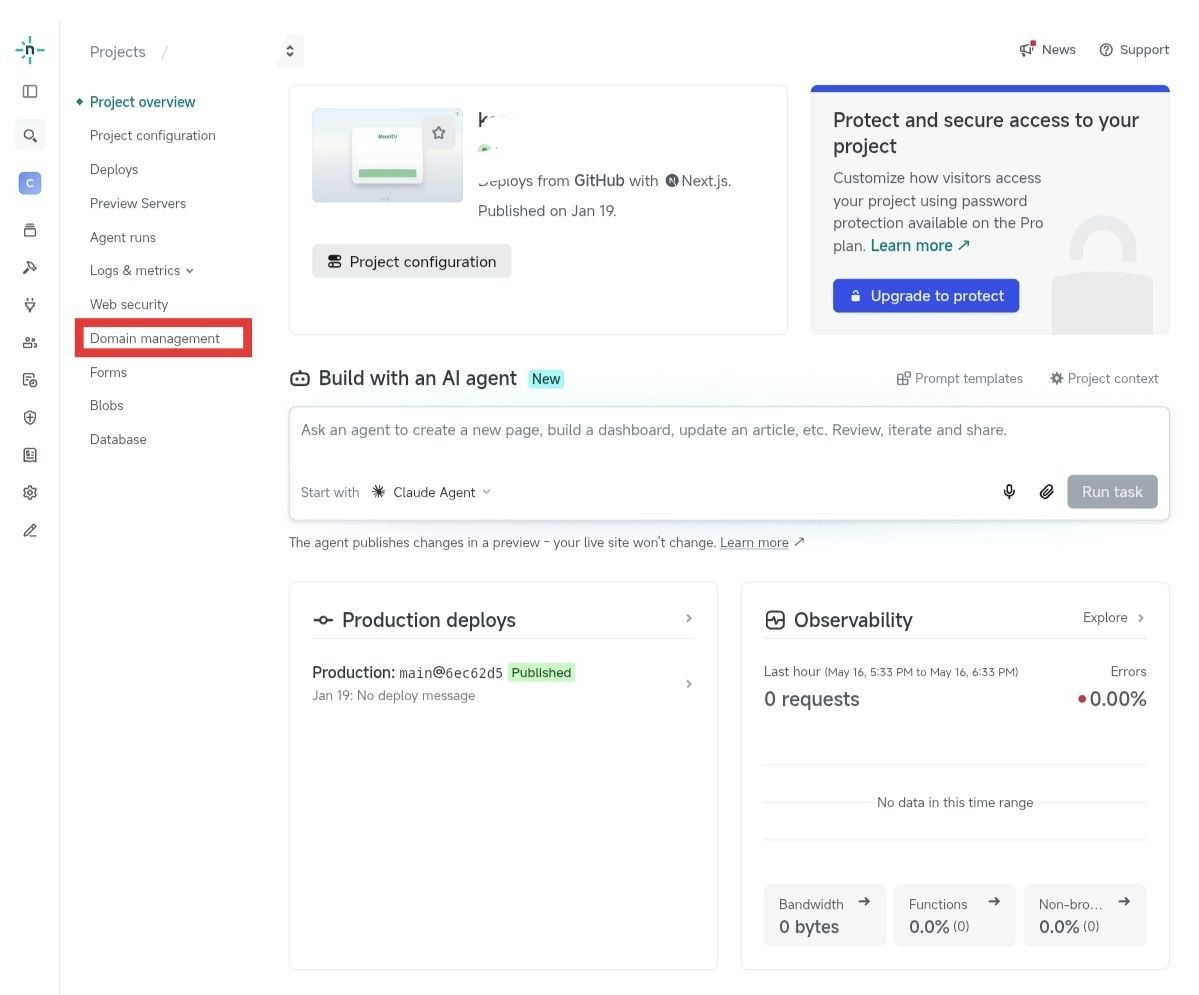Click the microphone voice input icon

coord(1009,492)
